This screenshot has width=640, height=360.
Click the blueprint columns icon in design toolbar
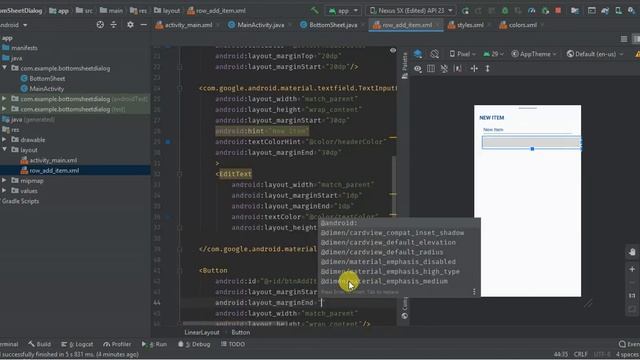click(x=431, y=69)
